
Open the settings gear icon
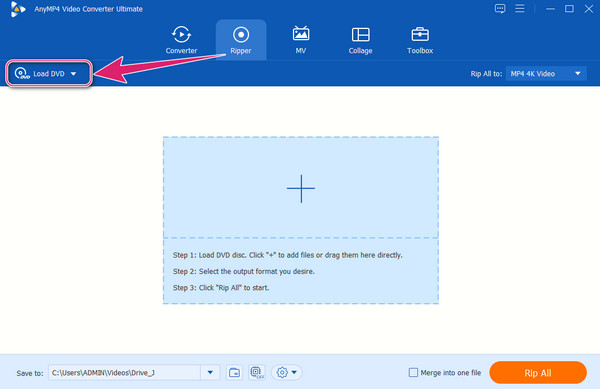(x=282, y=373)
